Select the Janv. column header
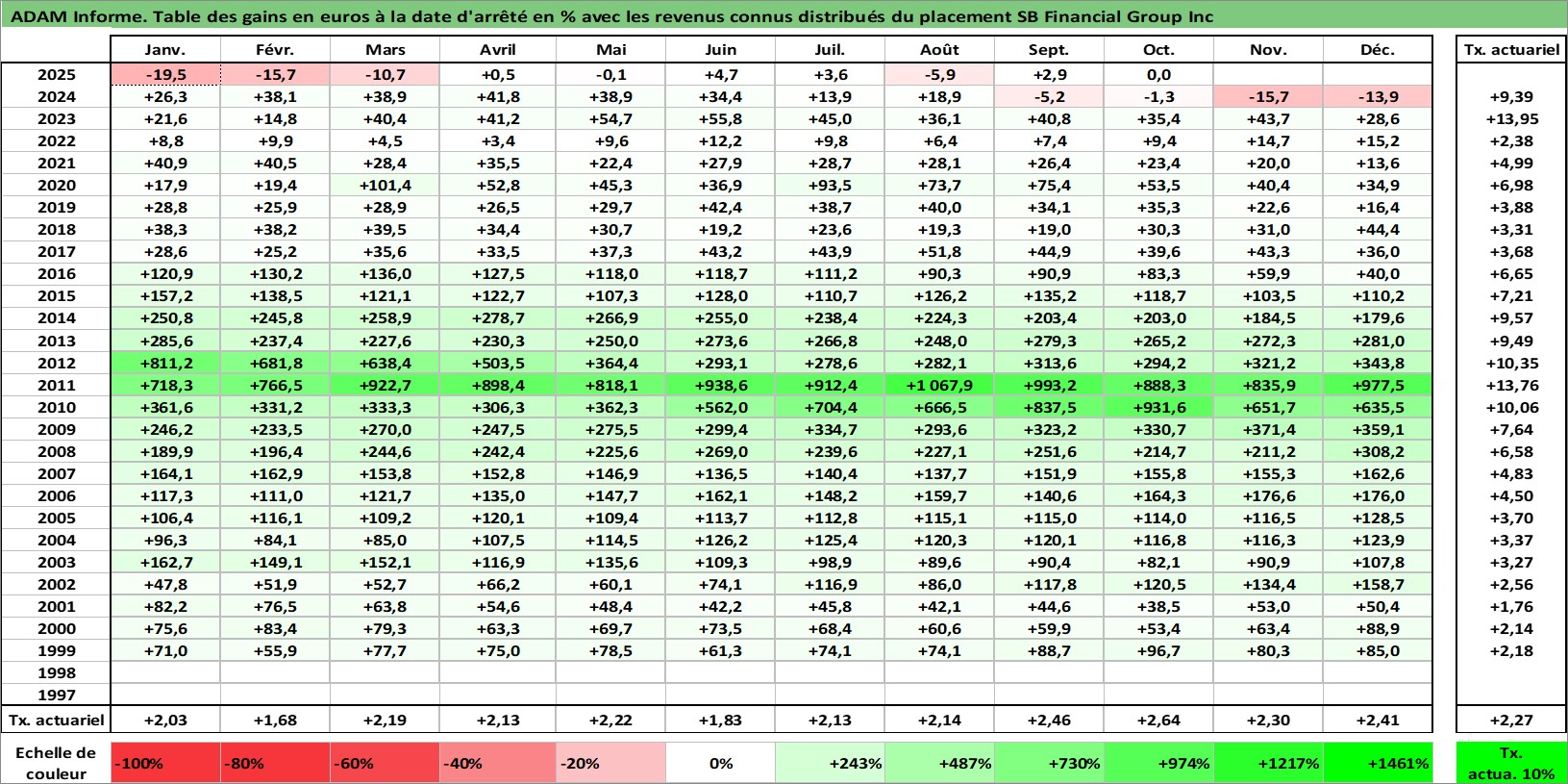The image size is (1568, 784). [x=165, y=50]
